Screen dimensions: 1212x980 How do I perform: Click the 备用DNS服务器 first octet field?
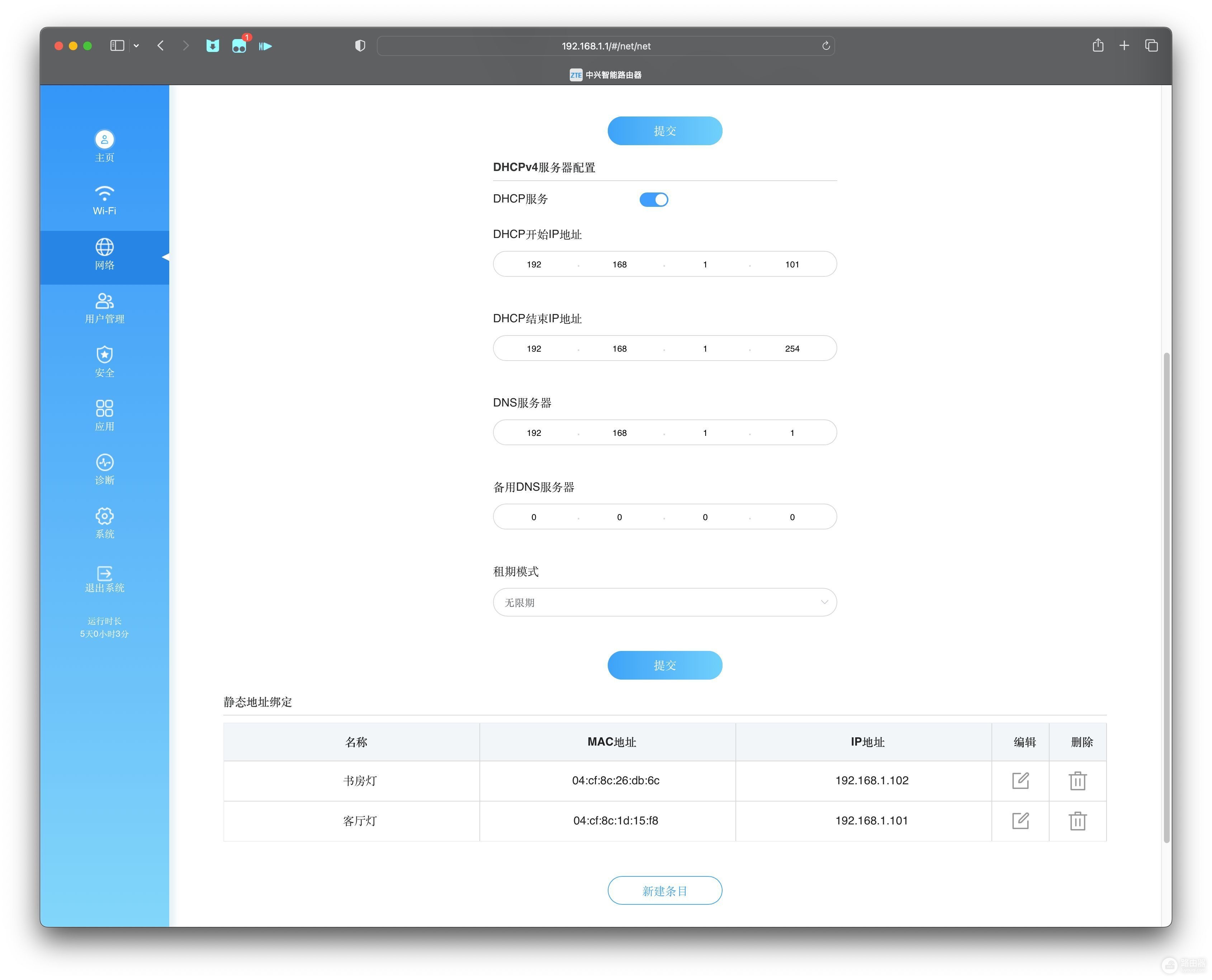coord(534,517)
